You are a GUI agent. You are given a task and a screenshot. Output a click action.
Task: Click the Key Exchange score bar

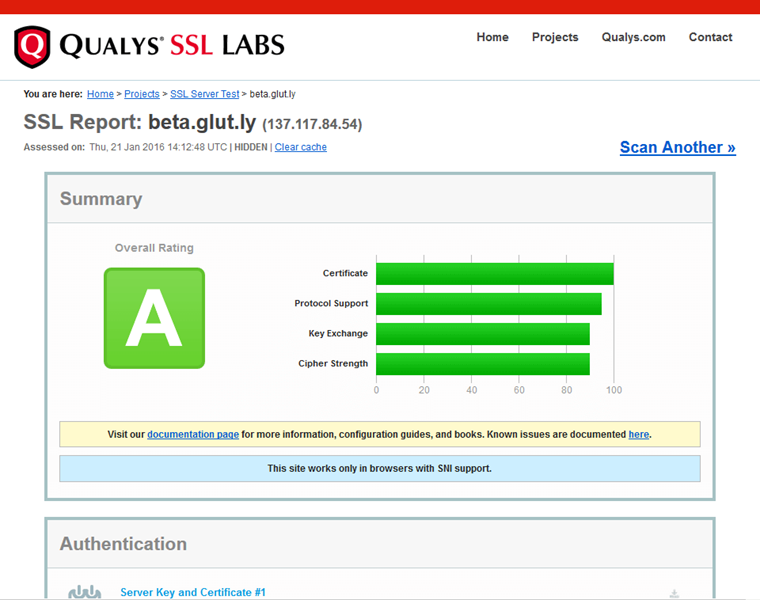(x=483, y=334)
